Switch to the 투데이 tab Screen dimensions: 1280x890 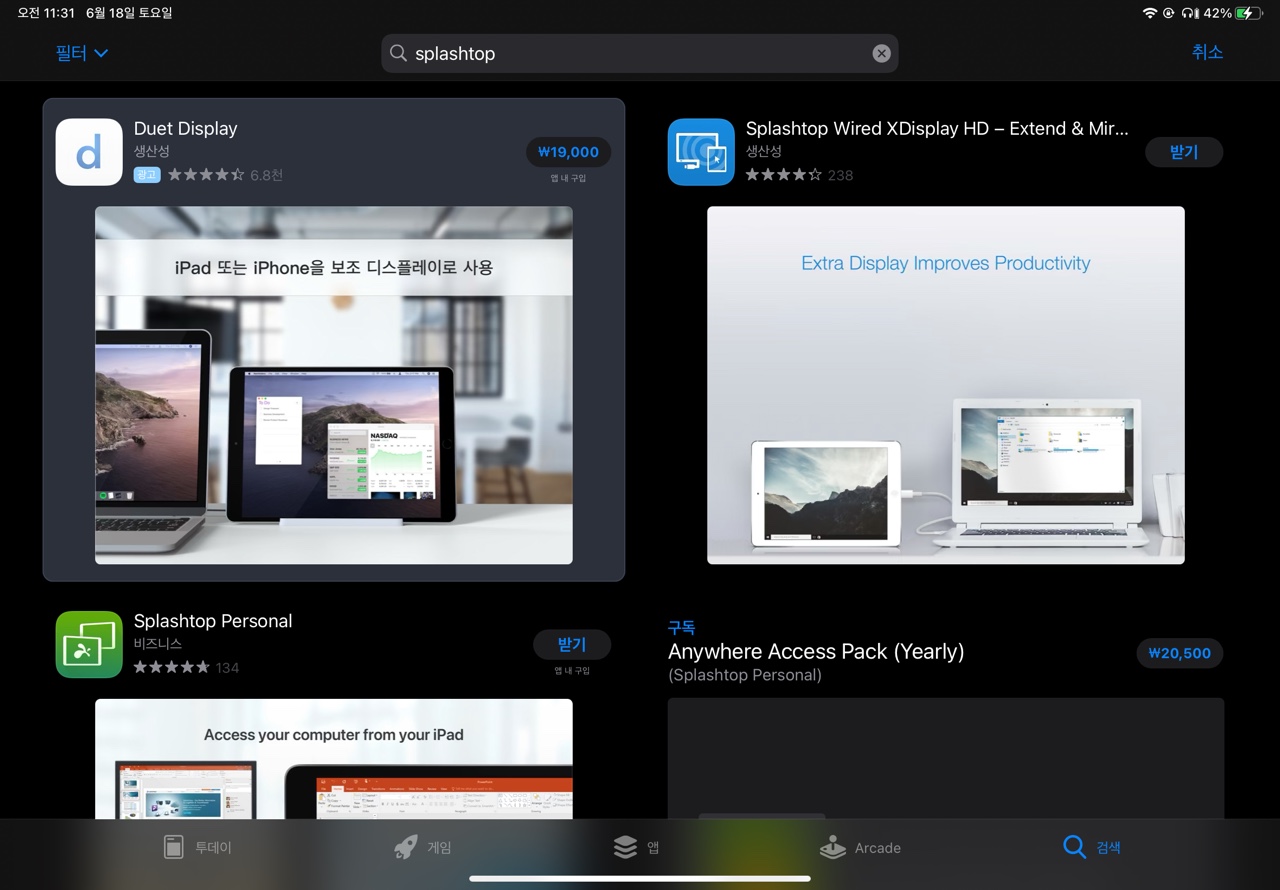coord(197,847)
